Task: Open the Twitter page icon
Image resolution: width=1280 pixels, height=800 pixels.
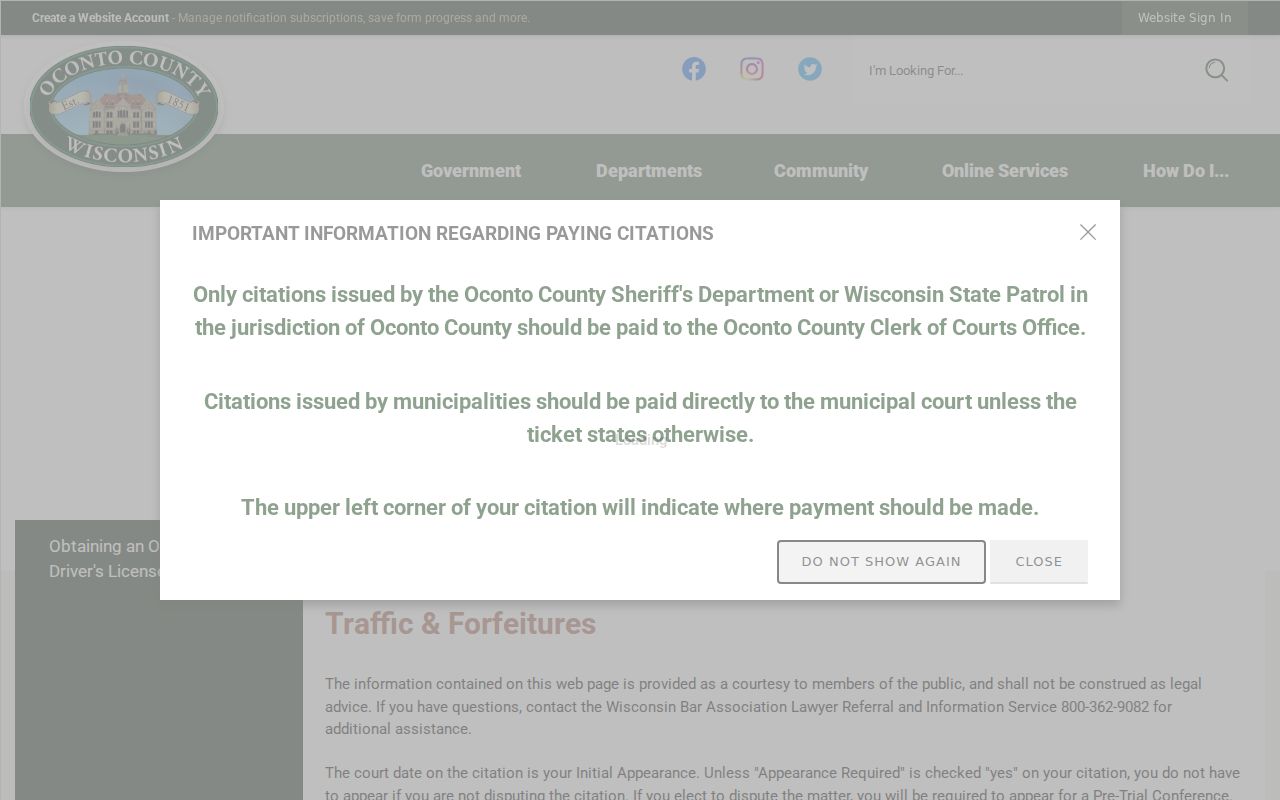Action: 810,69
